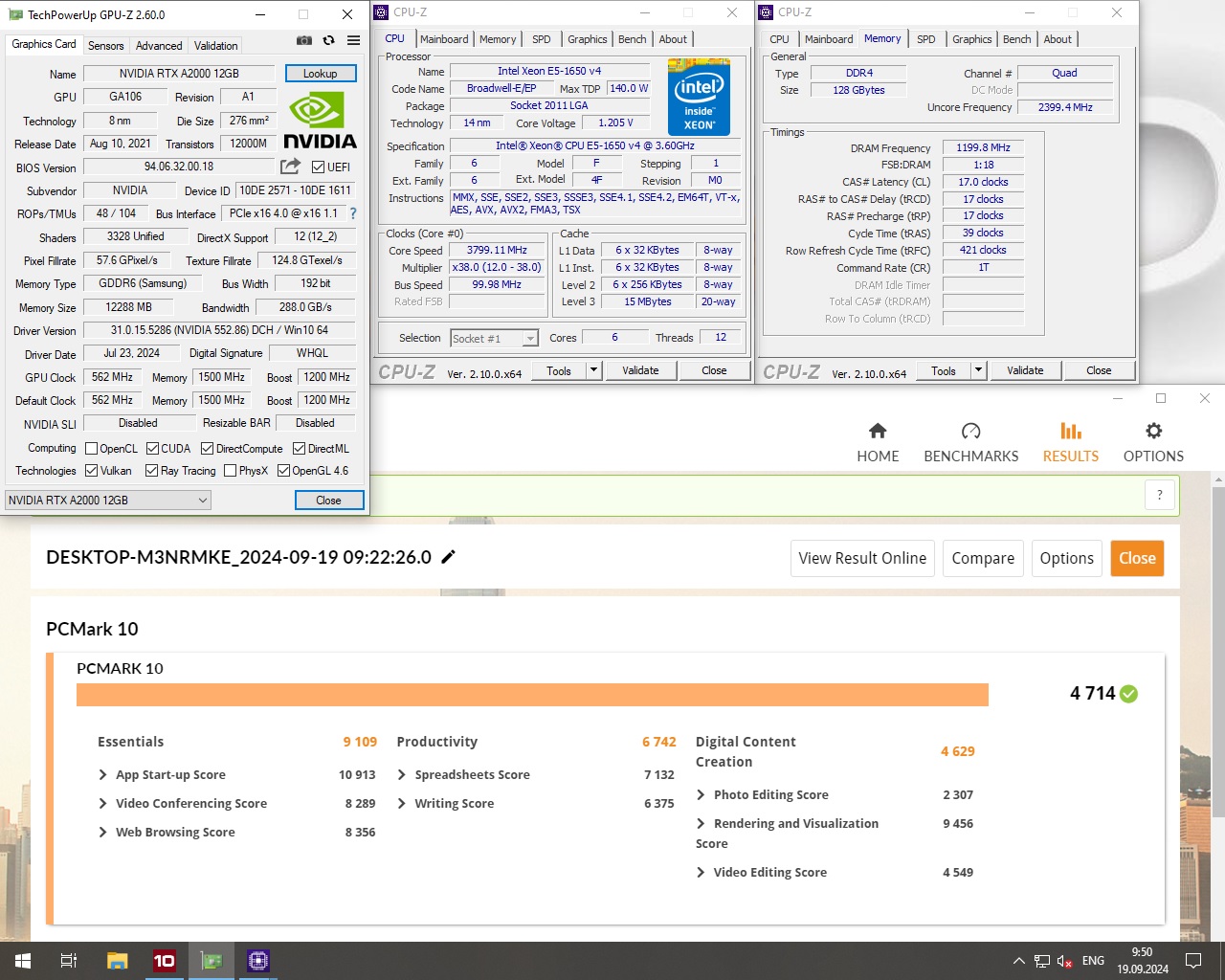Image resolution: width=1225 pixels, height=980 pixels.
Task: Open PCMark Benchmarks gauge icon
Action: [970, 431]
